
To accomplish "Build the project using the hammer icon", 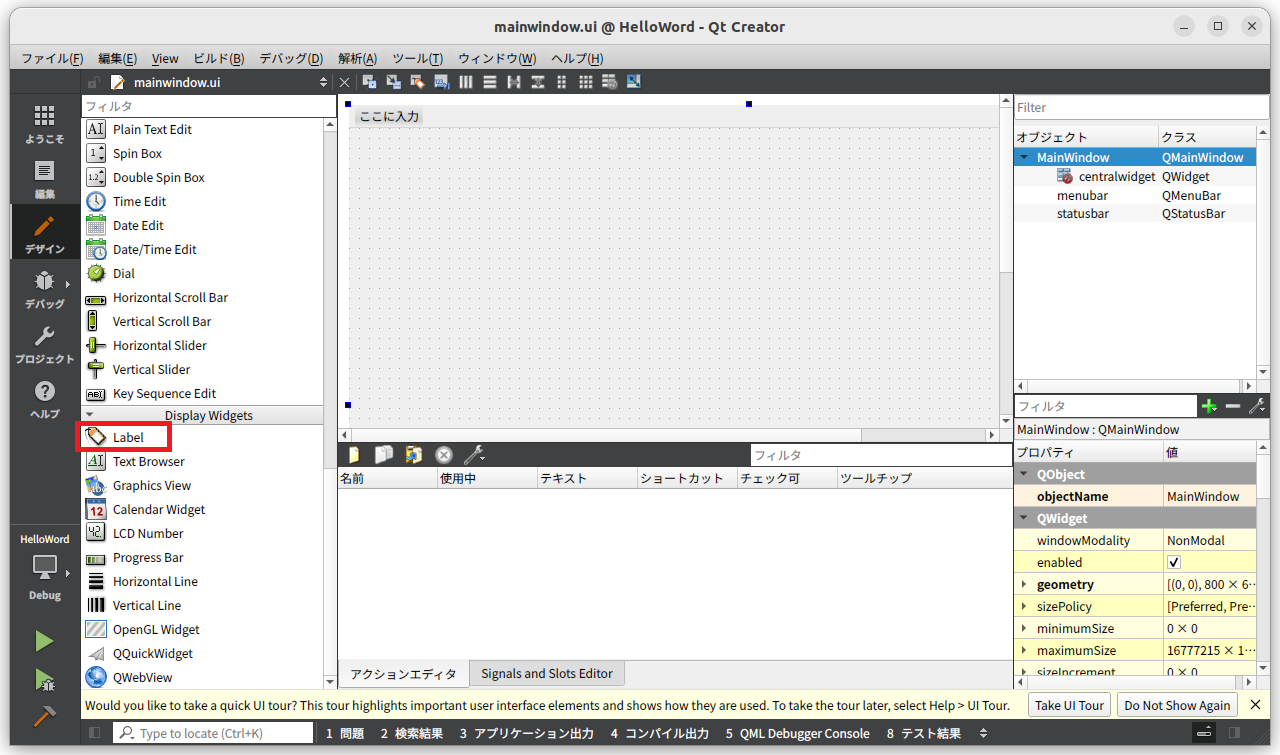I will [44, 716].
